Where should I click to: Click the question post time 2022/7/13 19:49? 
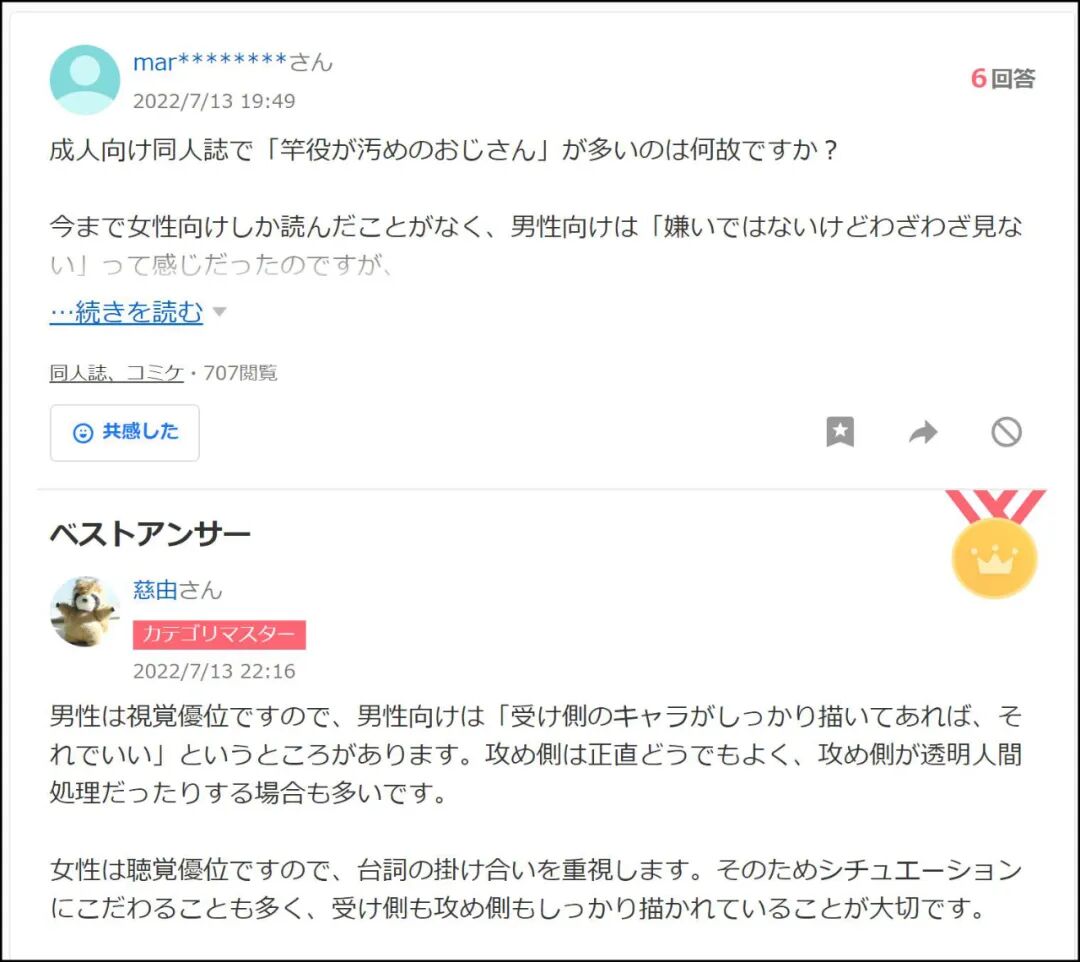pyautogui.click(x=214, y=101)
